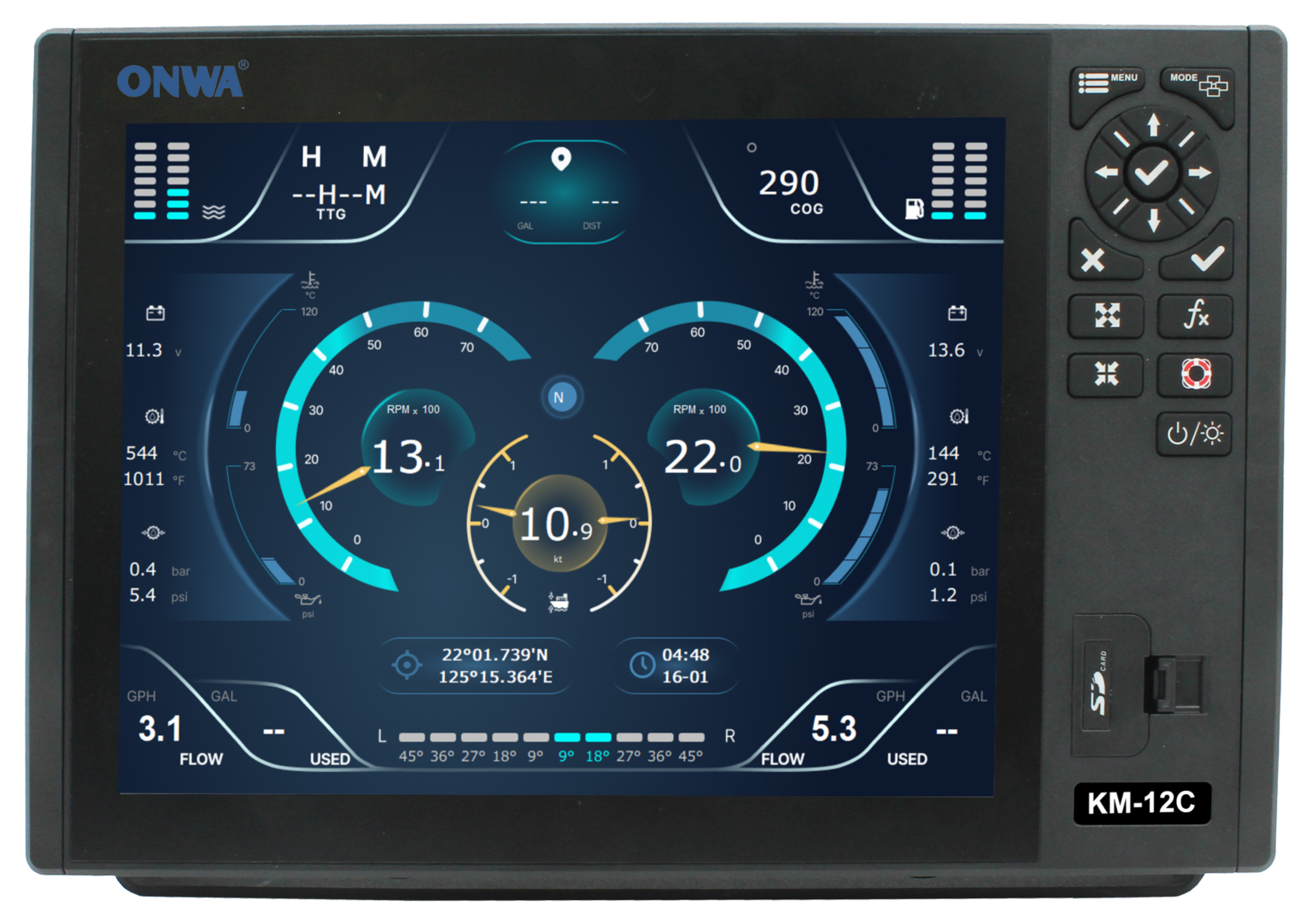
Task: Tap the 13.1 RPM readout
Action: point(408,458)
